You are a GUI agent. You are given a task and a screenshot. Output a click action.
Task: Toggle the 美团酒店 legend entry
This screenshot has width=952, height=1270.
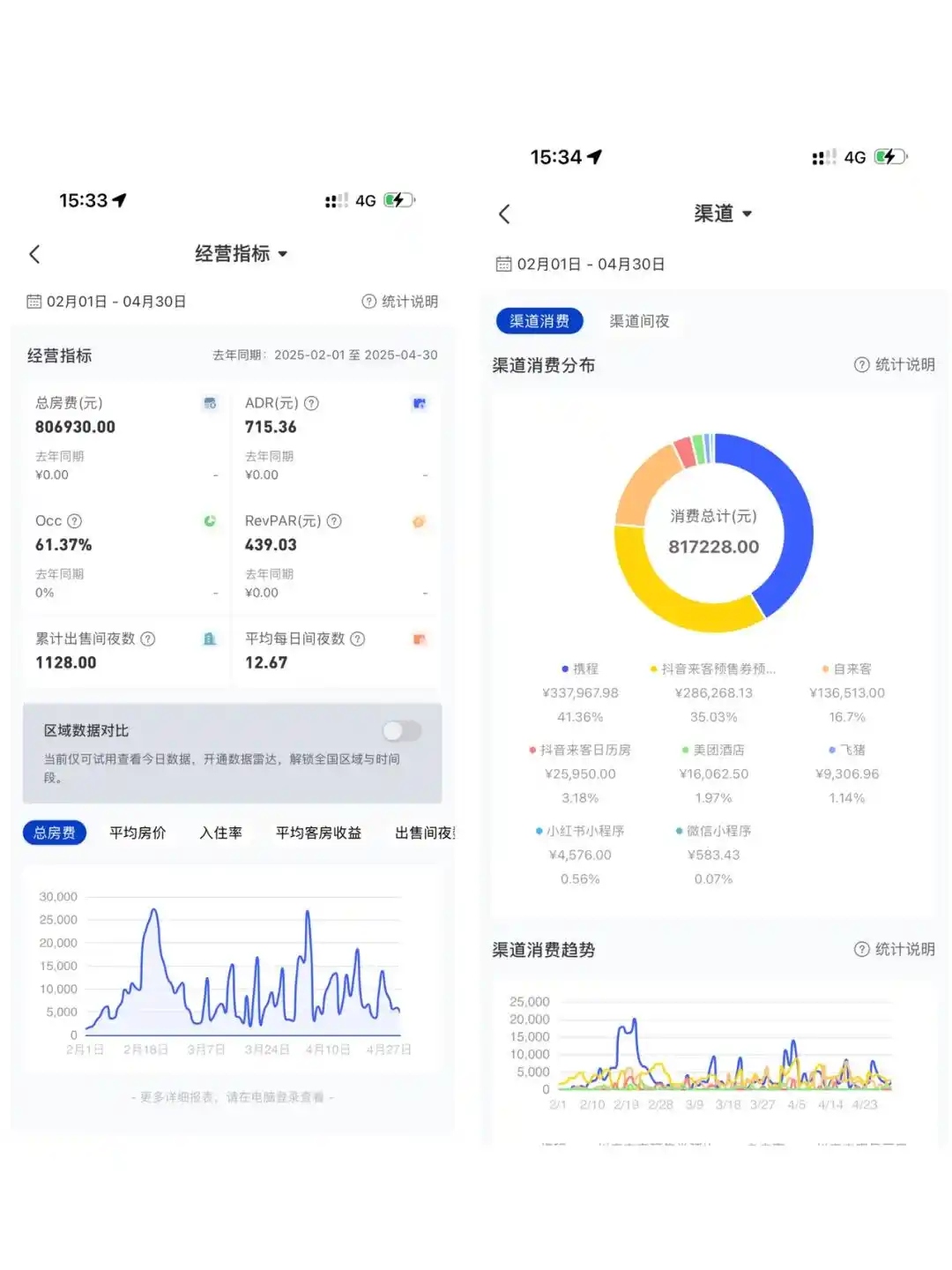[x=716, y=750]
